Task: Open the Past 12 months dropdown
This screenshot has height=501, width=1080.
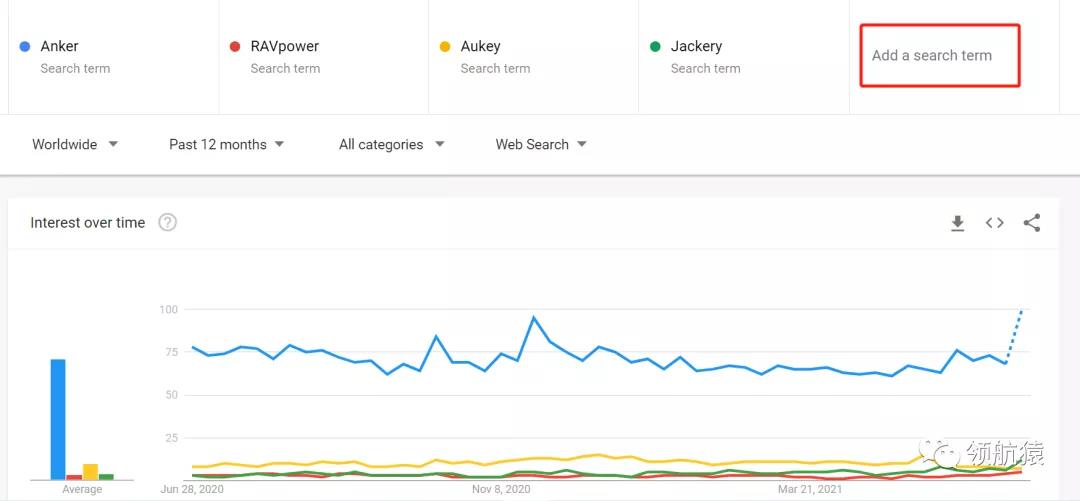Action: [226, 144]
